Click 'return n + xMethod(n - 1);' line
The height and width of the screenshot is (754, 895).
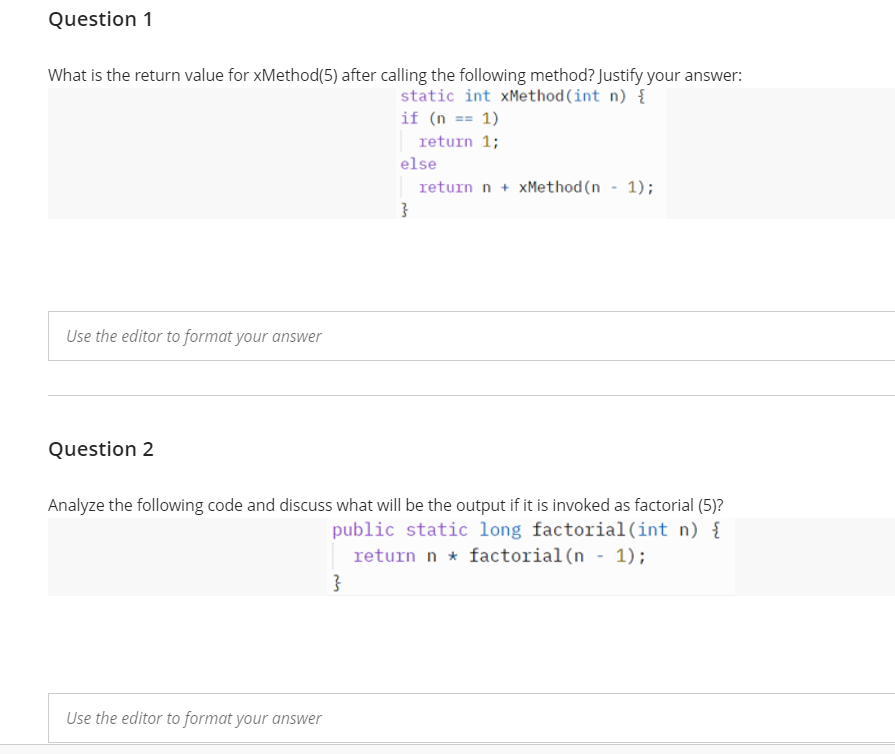pyautogui.click(x=537, y=187)
